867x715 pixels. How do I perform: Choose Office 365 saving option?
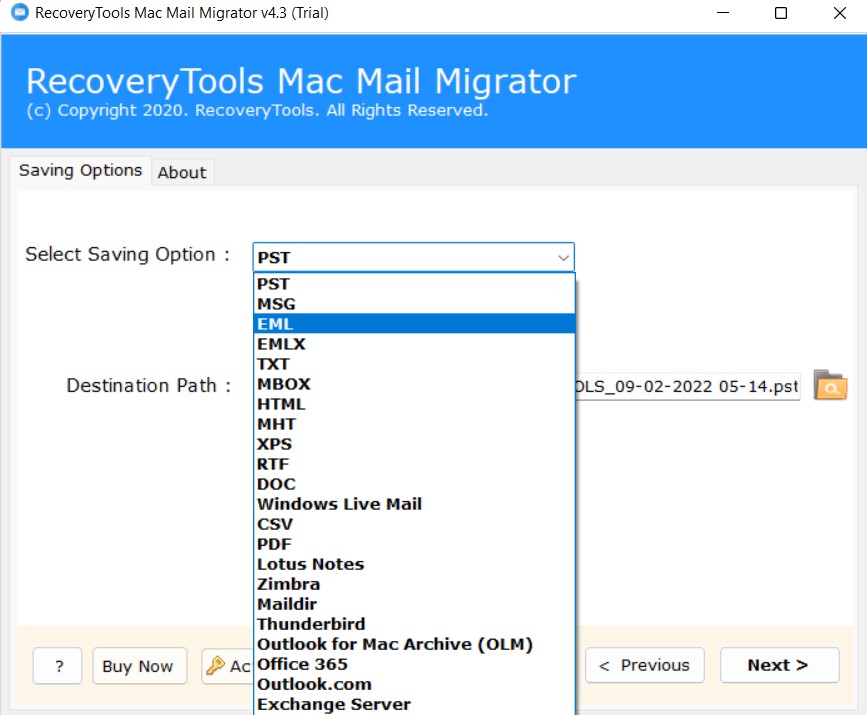coord(414,664)
